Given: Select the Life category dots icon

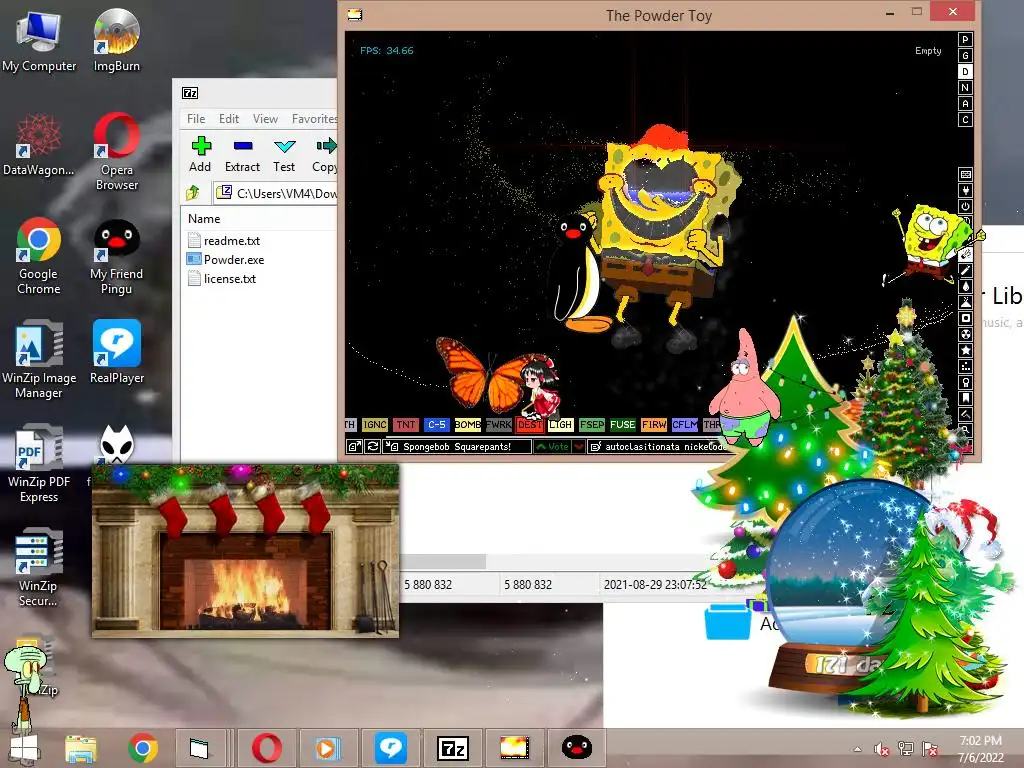Looking at the screenshot, I should click(x=965, y=366).
